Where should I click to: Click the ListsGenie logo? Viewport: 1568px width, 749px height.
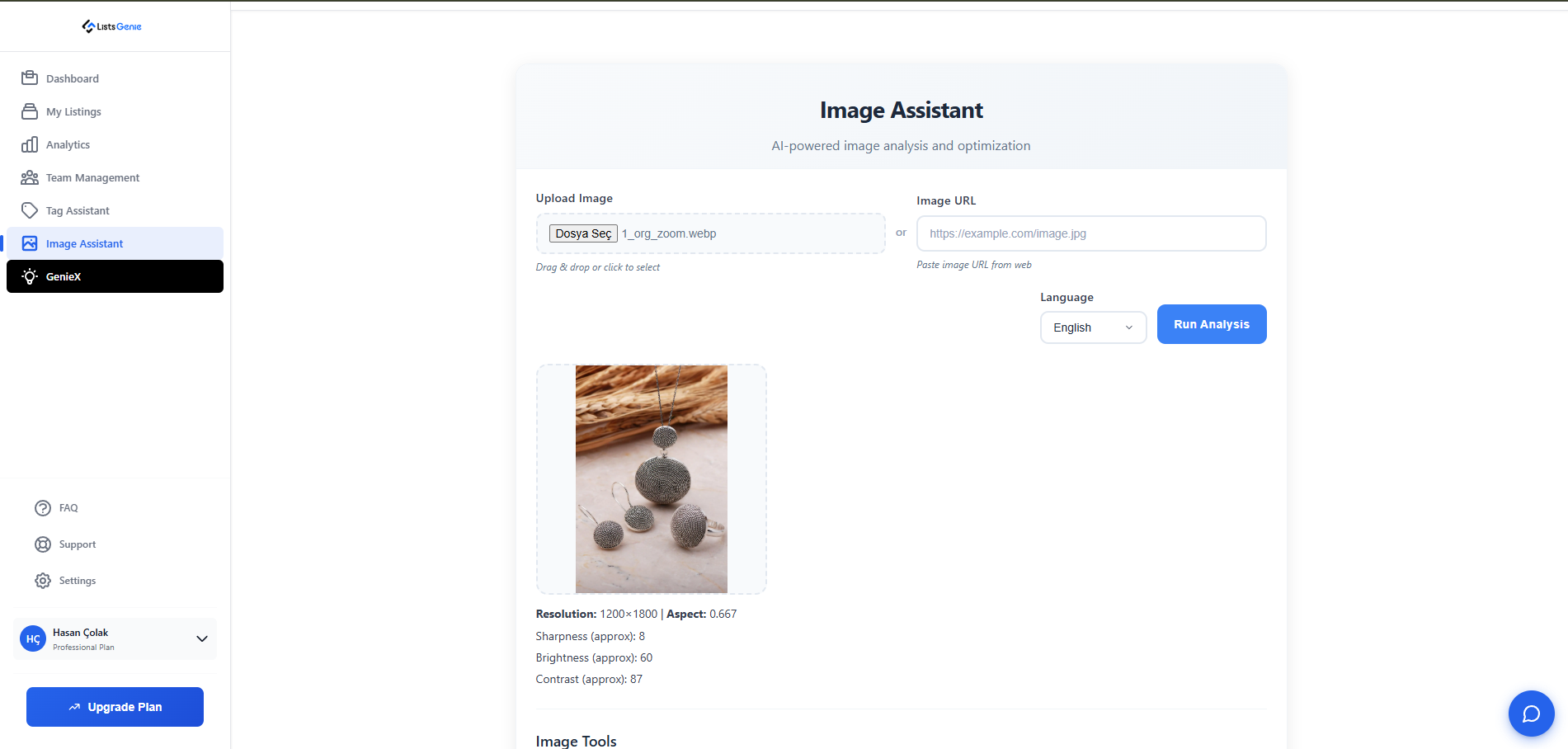[x=111, y=26]
